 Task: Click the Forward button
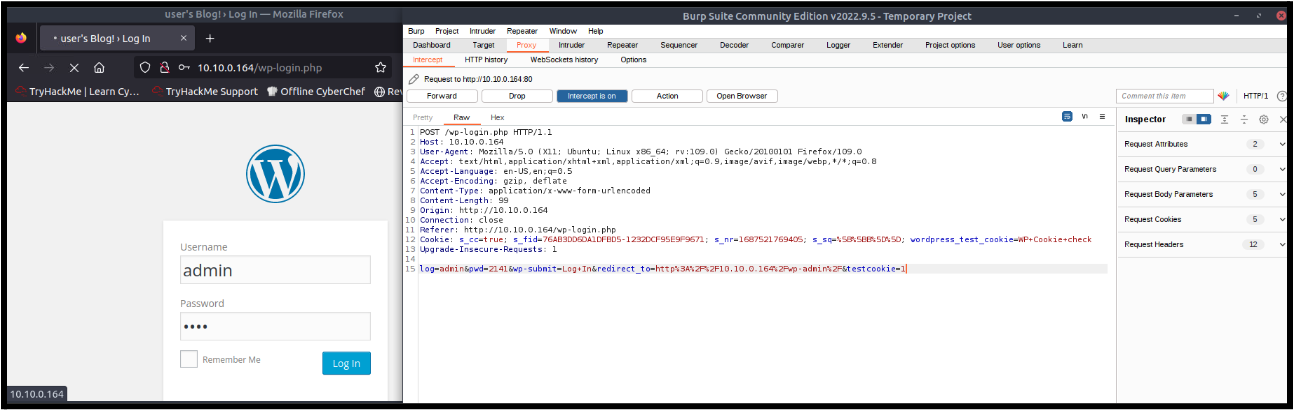[443, 96]
